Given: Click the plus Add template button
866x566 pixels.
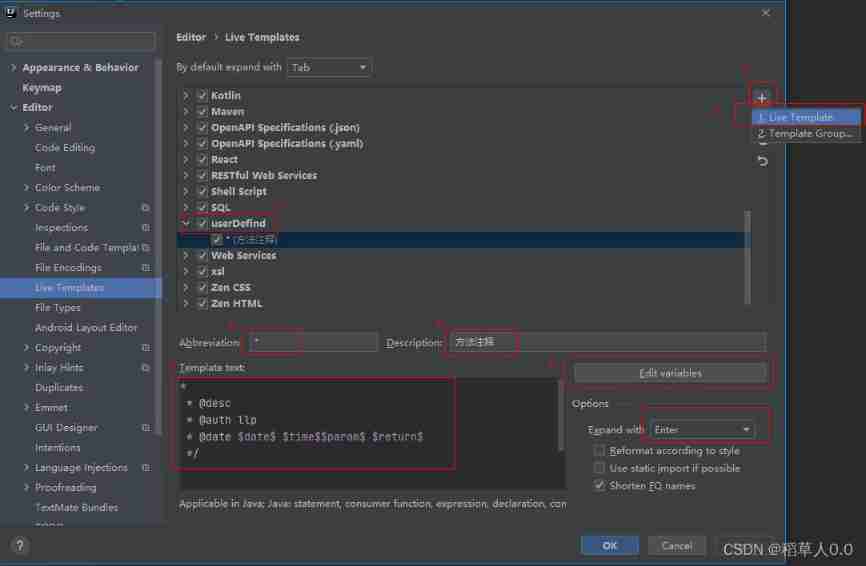Looking at the screenshot, I should 762,98.
